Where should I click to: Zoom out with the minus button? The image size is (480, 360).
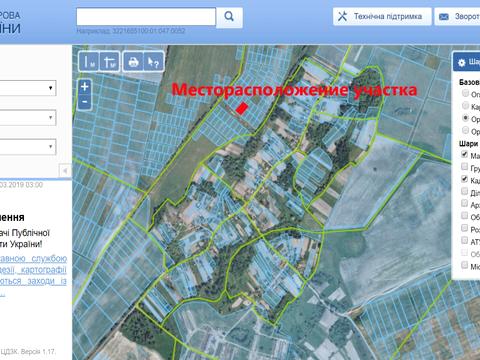[x=85, y=102]
